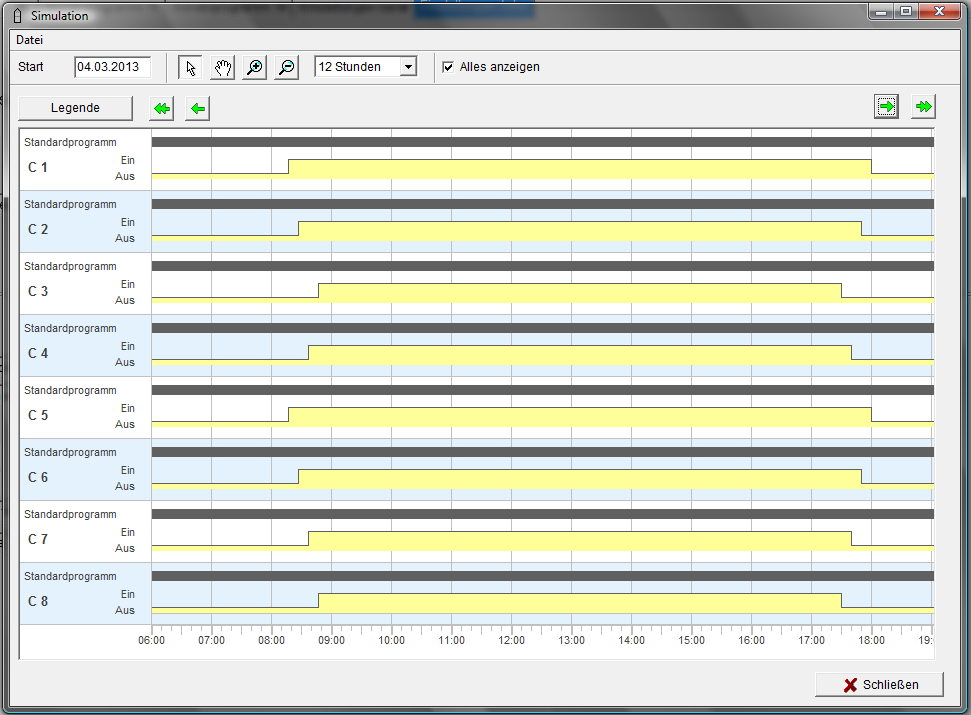Click the C 8 yellow on-period bar

(x=580, y=603)
